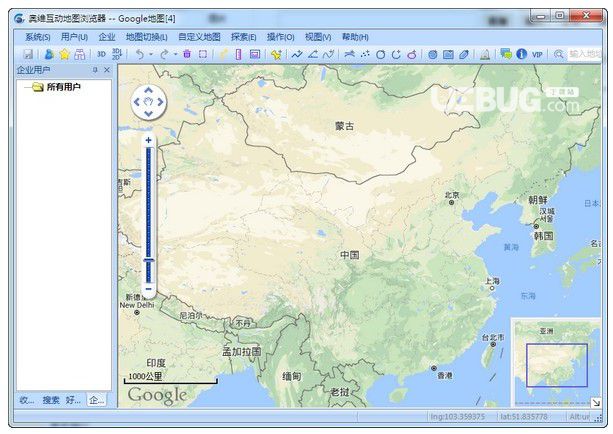The image size is (613, 434).
Task: Pan map down with bottom arrow
Action: 148,114
